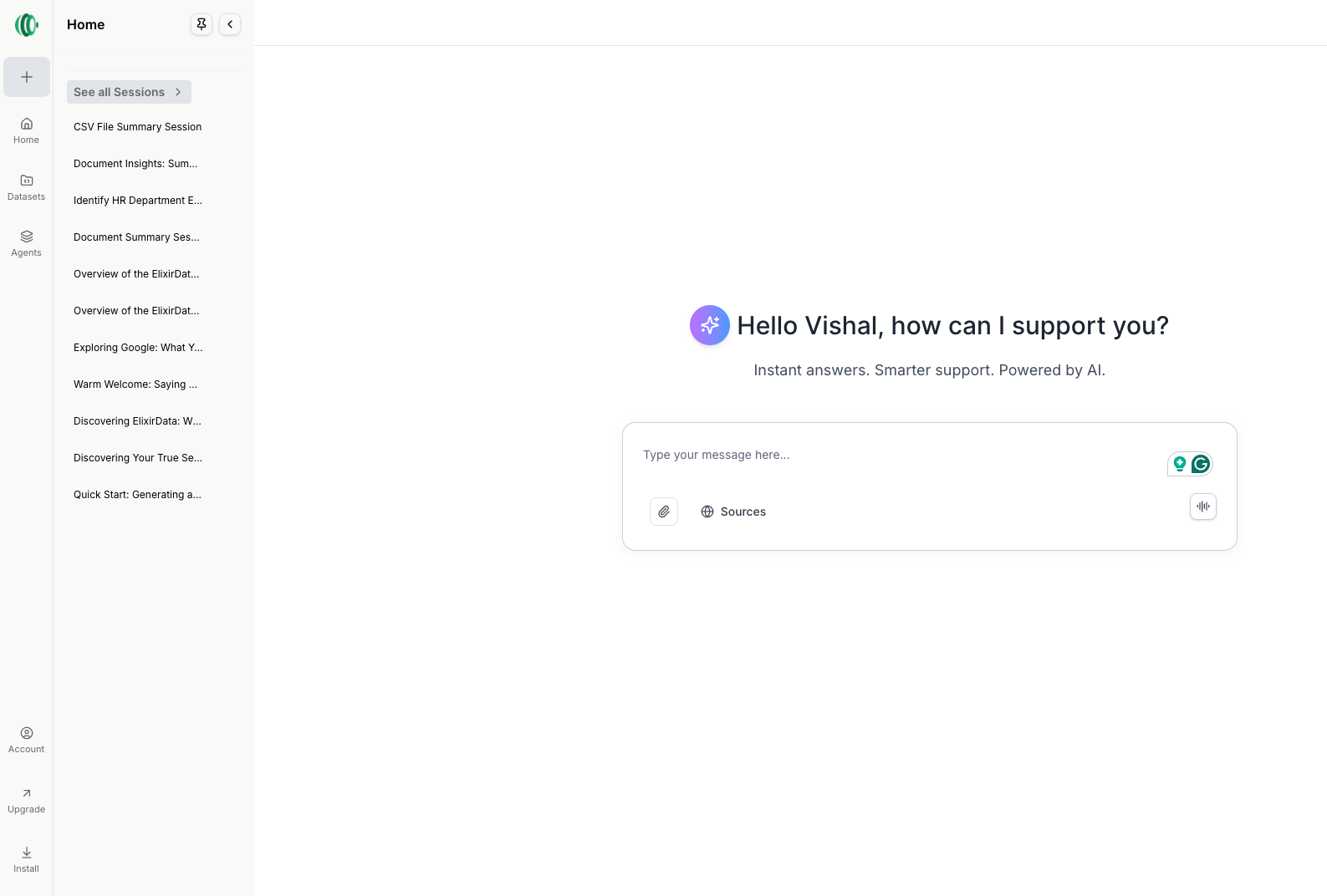Start voice input with waveform icon
Image resolution: width=1327 pixels, height=896 pixels.
click(1202, 507)
